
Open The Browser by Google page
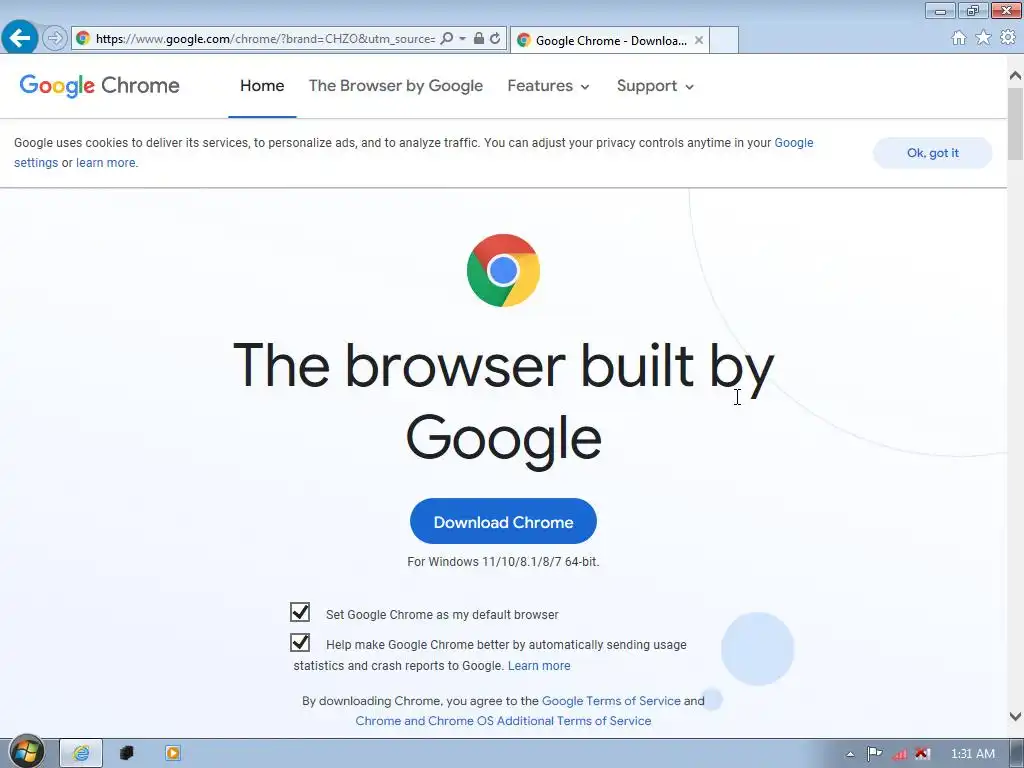coord(396,86)
